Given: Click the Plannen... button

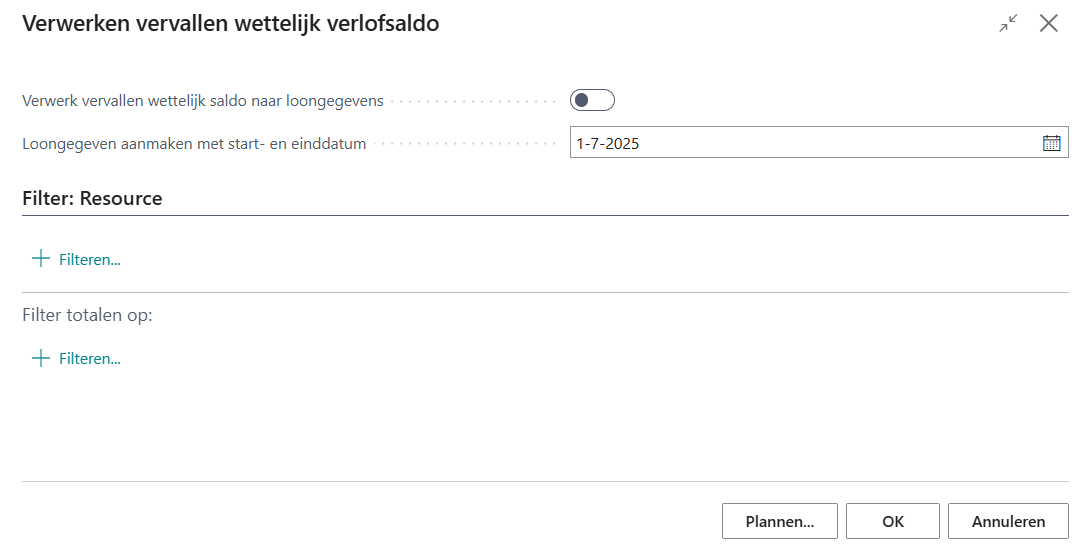Looking at the screenshot, I should pos(779,521).
